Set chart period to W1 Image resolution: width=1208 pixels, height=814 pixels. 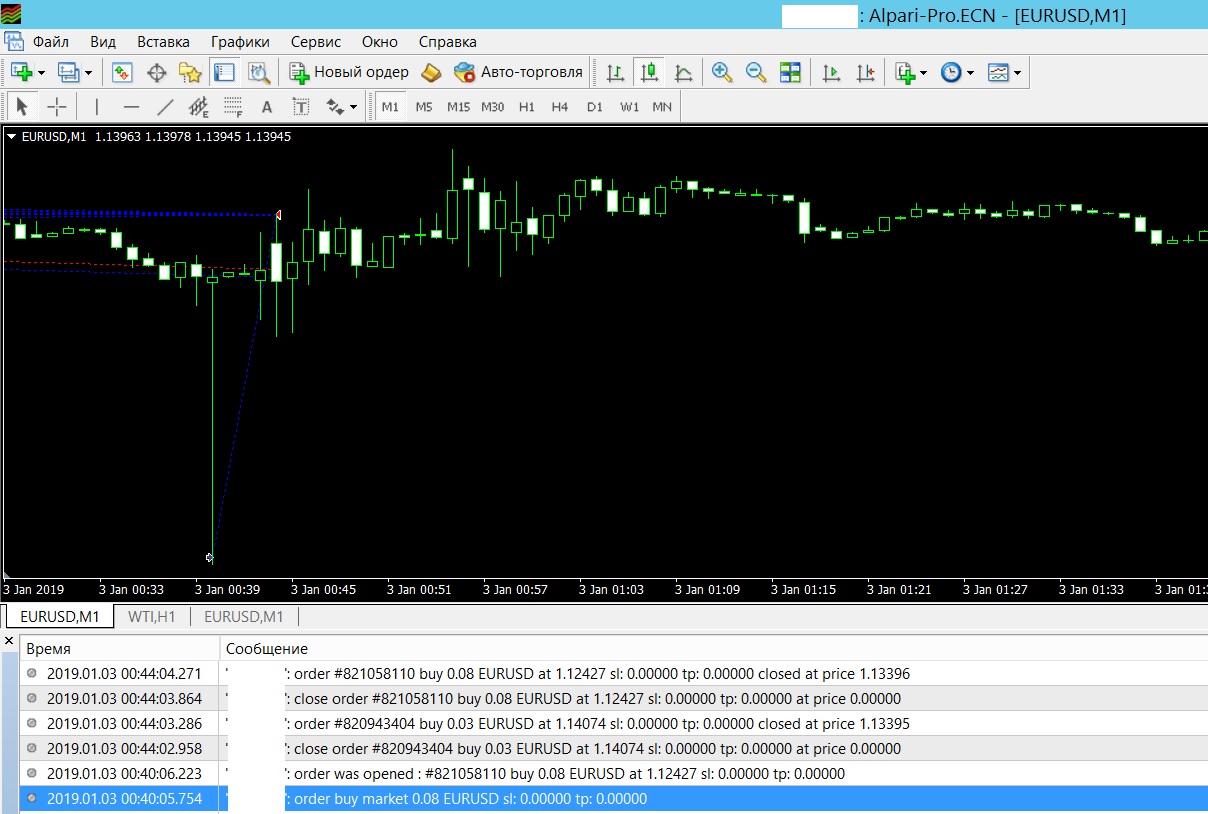click(x=629, y=106)
